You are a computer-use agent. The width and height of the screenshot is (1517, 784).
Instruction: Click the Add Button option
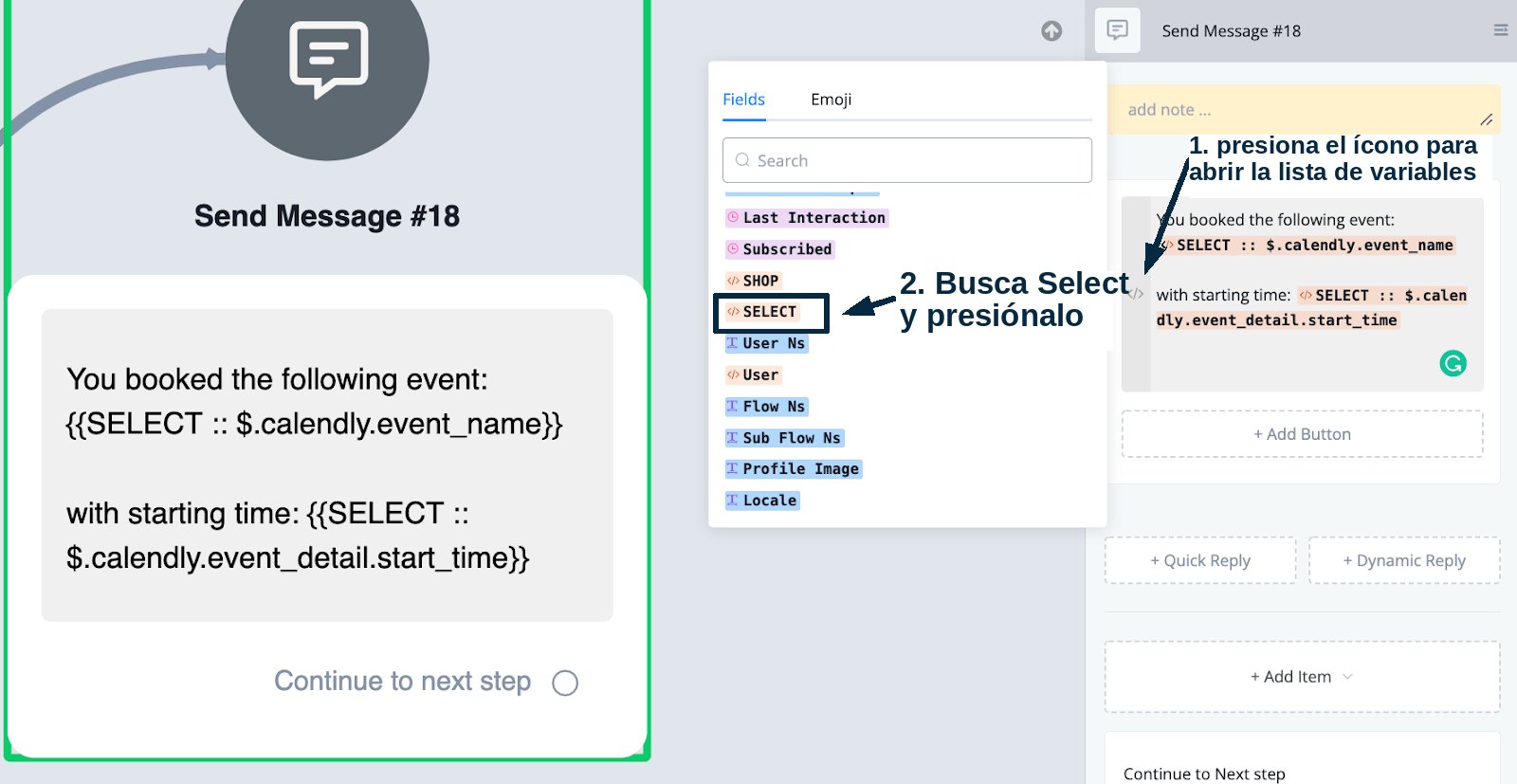click(x=1302, y=434)
